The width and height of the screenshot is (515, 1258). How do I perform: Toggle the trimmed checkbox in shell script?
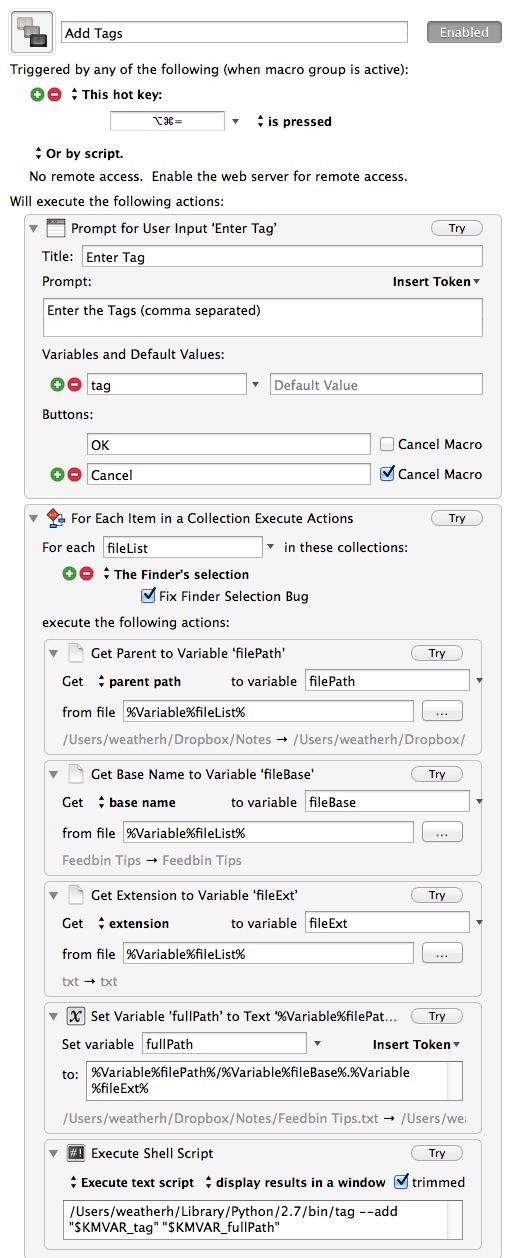pos(402,1181)
